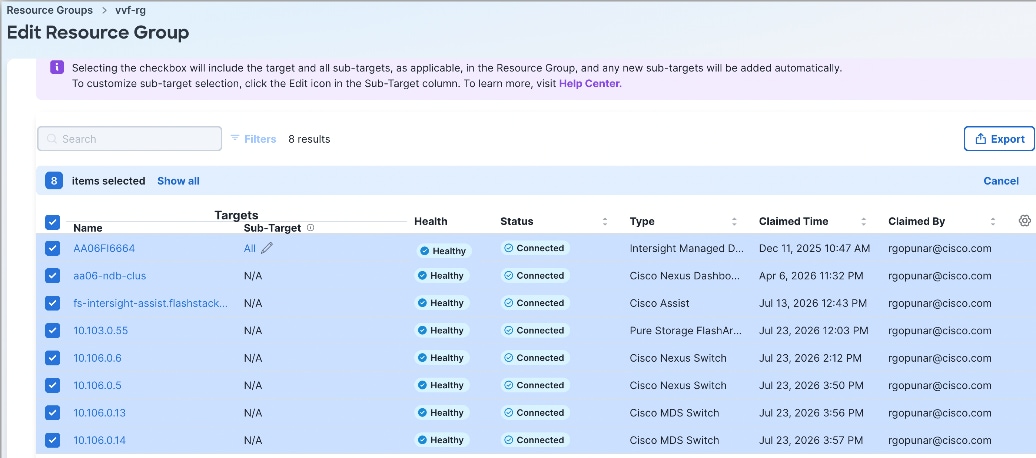The height and width of the screenshot is (458, 1036).
Task: Toggle the select-all header checkbox
Action: [x=52, y=222]
